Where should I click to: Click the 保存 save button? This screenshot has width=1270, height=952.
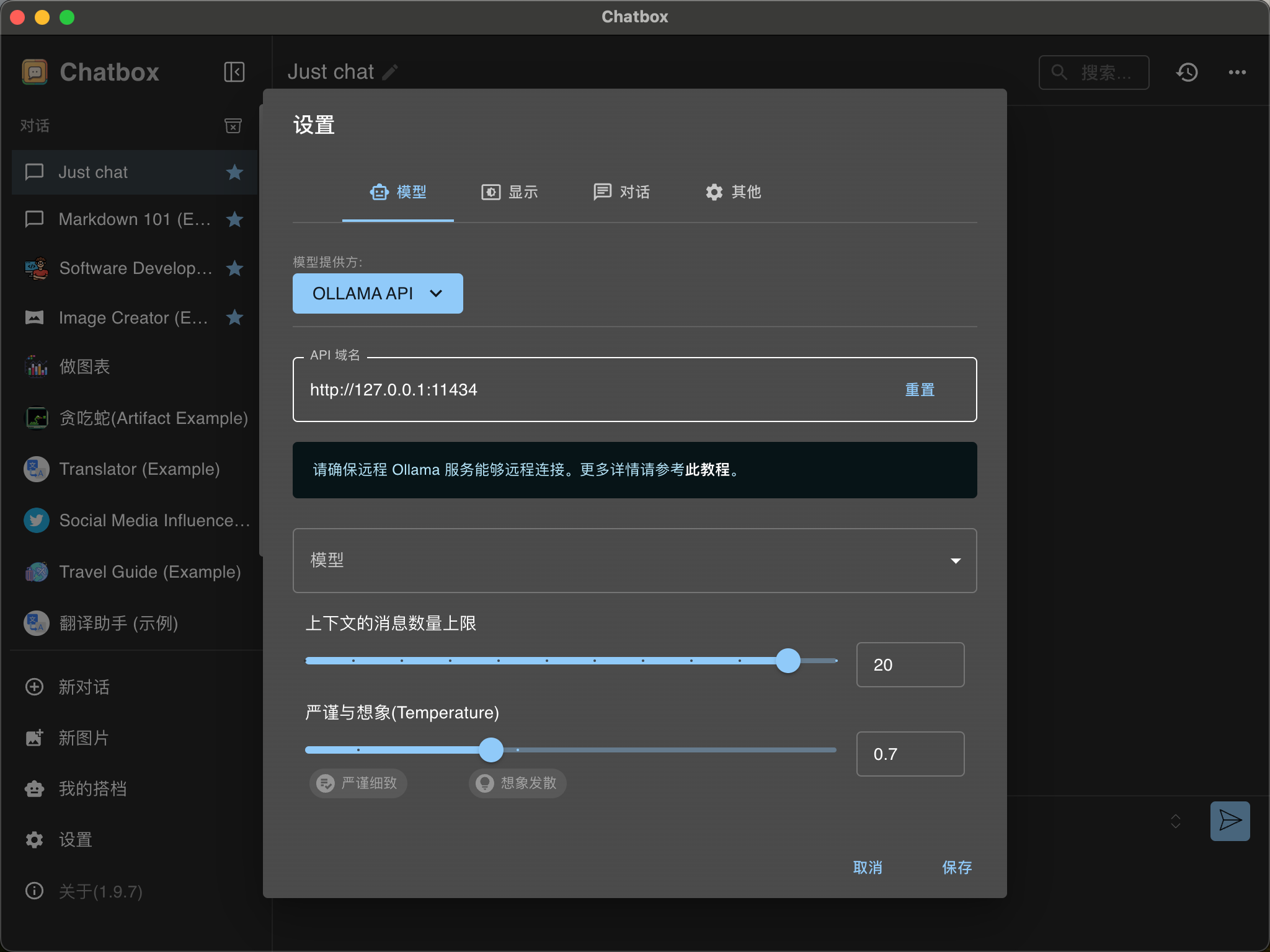pos(957,867)
